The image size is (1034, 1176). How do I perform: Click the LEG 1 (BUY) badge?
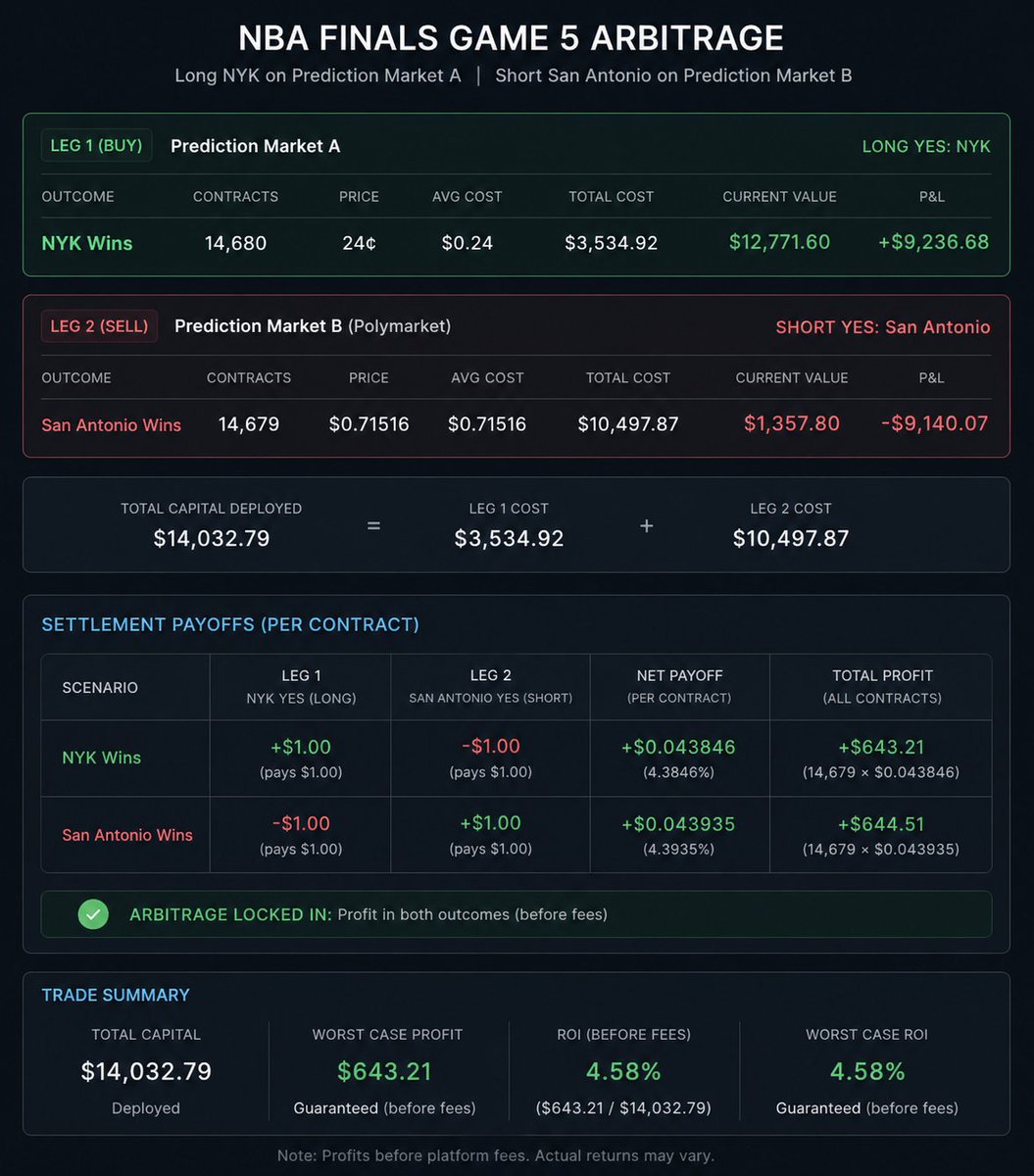coord(96,146)
